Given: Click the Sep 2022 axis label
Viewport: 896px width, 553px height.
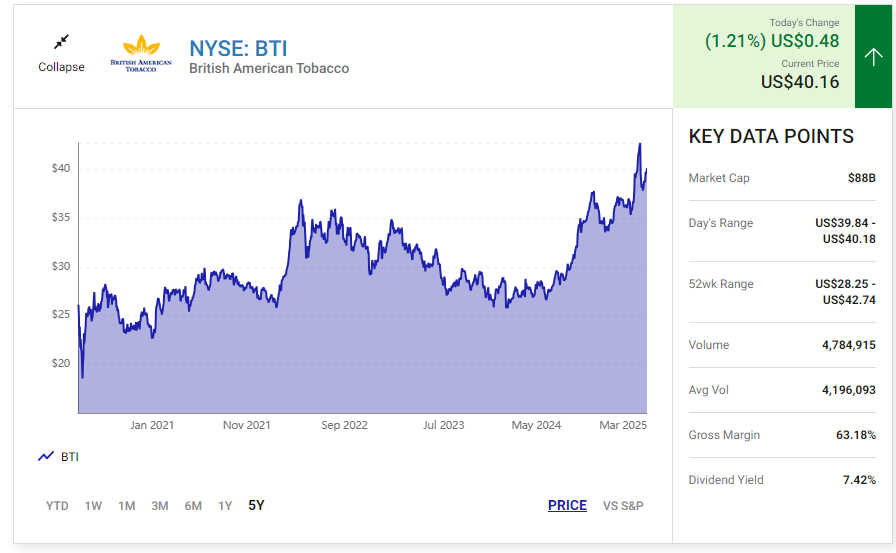Looking at the screenshot, I should pyautogui.click(x=345, y=426).
